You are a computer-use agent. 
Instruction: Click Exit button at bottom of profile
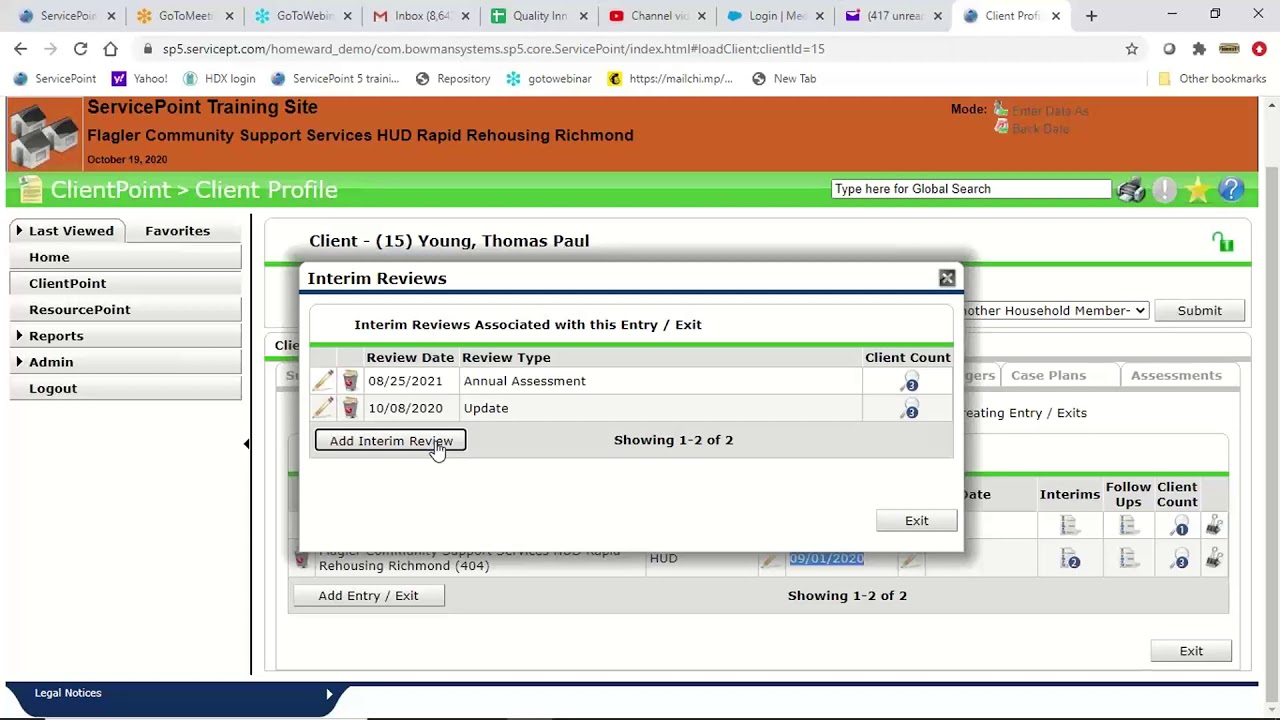(1191, 651)
